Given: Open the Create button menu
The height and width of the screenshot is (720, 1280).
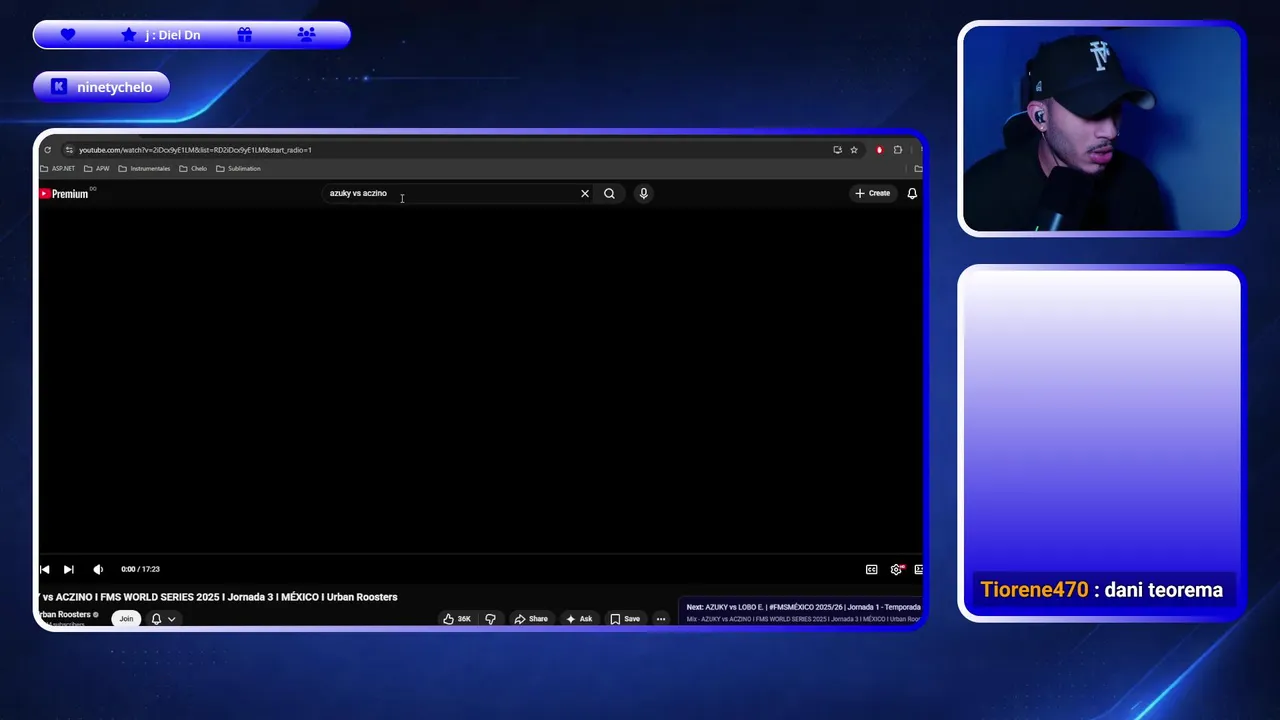Looking at the screenshot, I should pos(873,193).
